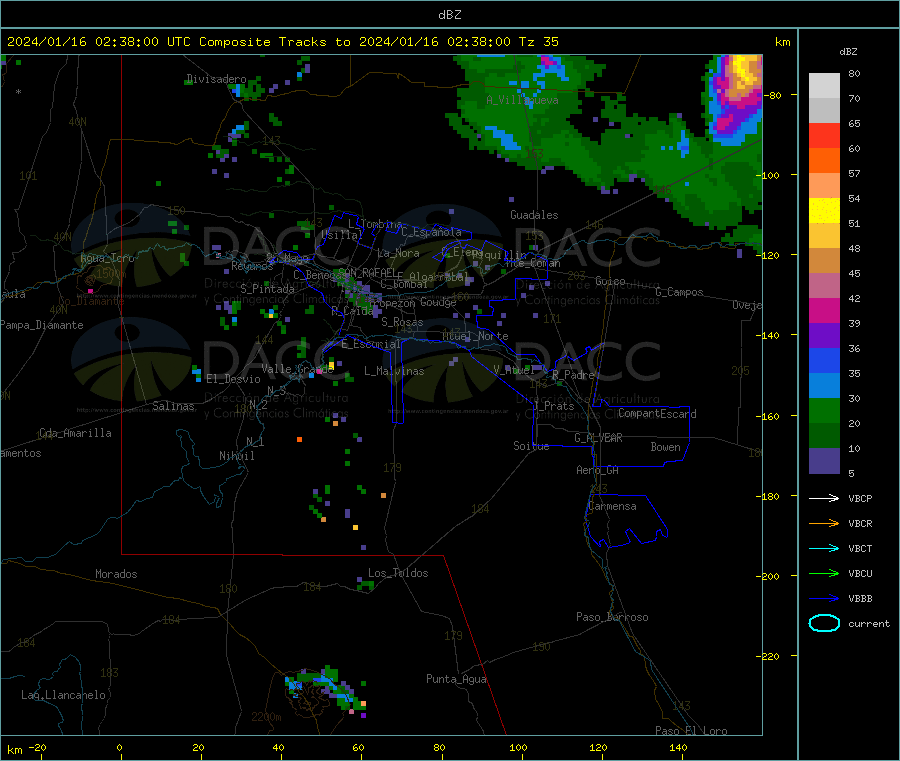Image resolution: width=900 pixels, height=761 pixels.
Task: Click the cyan 'current' ellipse legend icon
Action: pyautogui.click(x=824, y=623)
